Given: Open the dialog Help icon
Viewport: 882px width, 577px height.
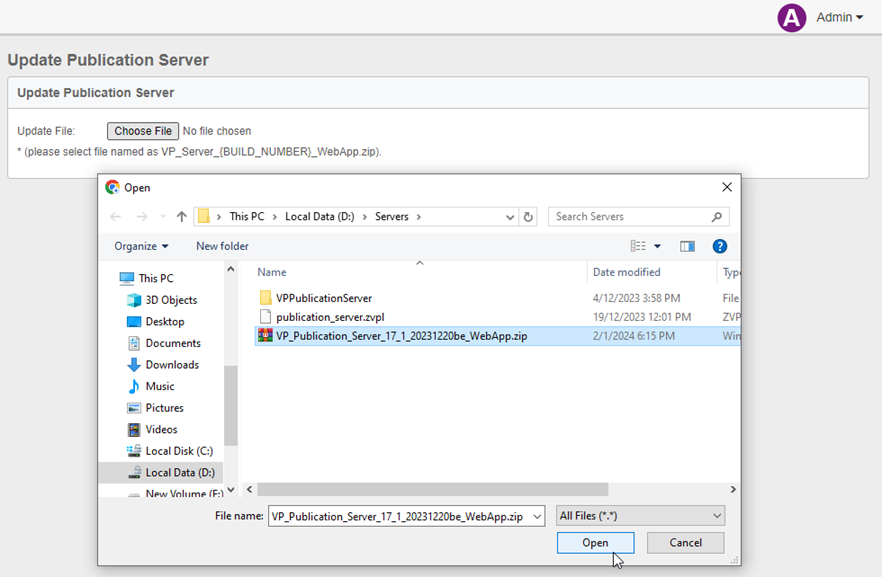Looking at the screenshot, I should (x=719, y=246).
